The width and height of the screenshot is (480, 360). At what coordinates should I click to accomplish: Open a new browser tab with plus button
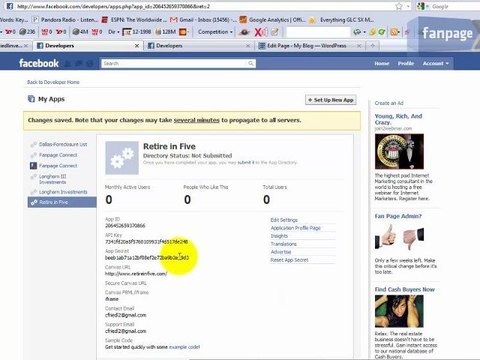click(x=373, y=46)
